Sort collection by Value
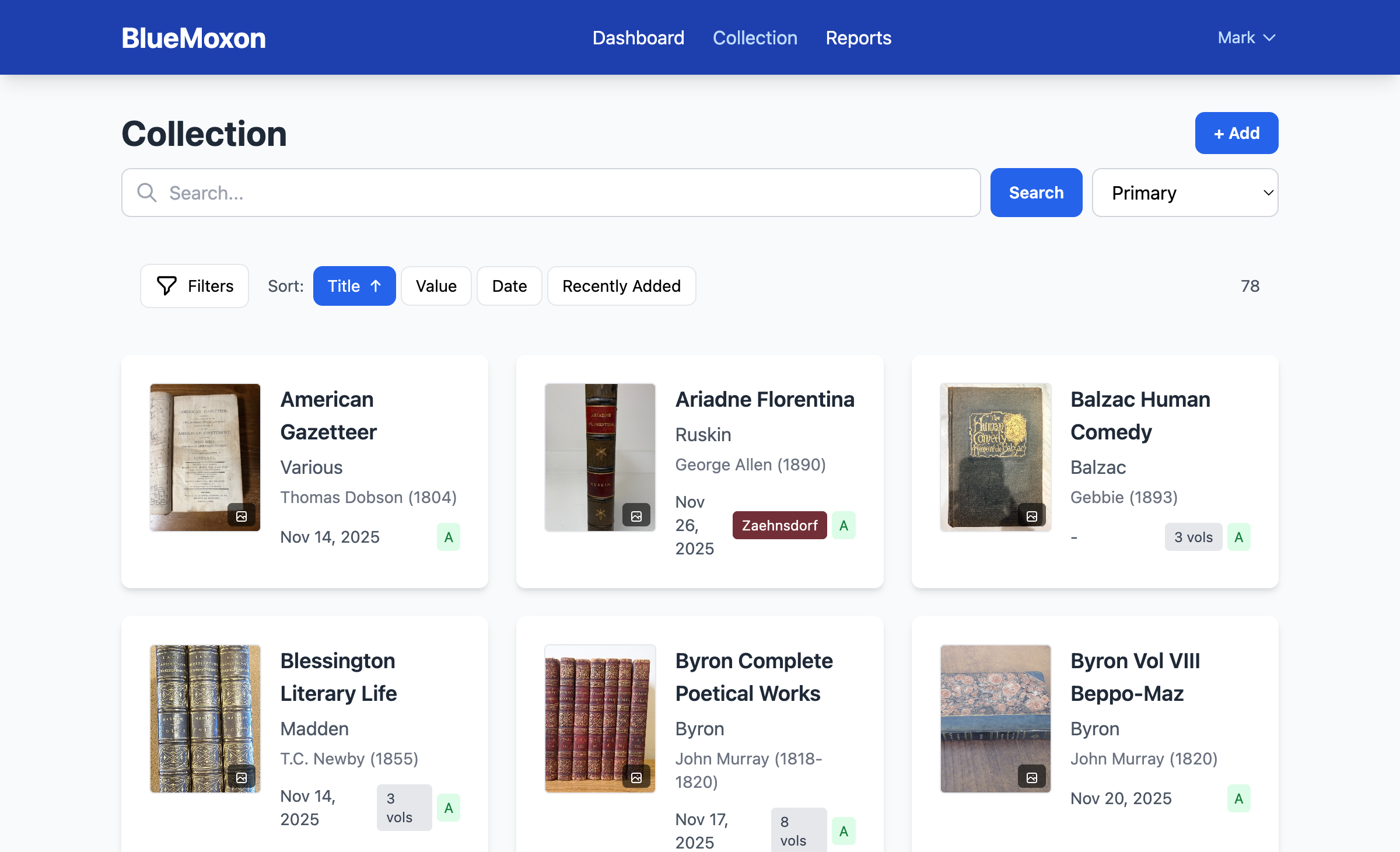The height and width of the screenshot is (852, 1400). click(x=436, y=286)
